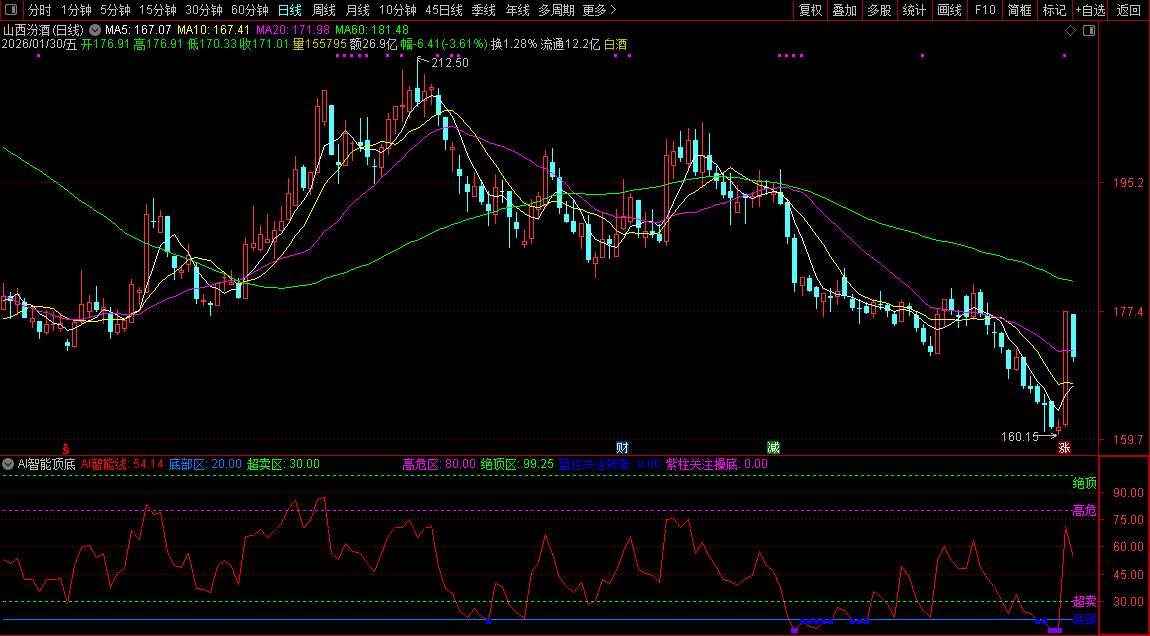1150x636 pixels.
Task: Expand the AI智能顶底 indicator dropdown arrow
Action: [x=8, y=464]
